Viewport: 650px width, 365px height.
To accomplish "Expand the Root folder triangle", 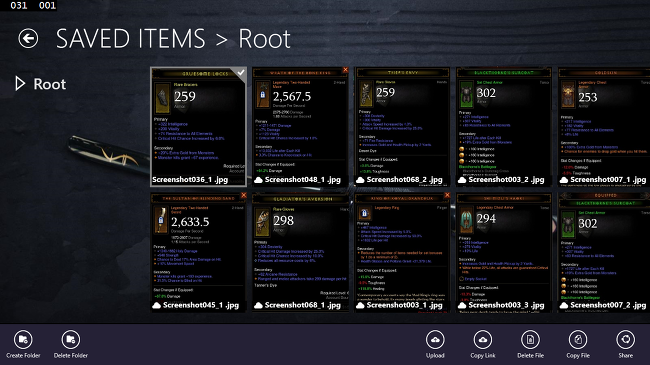I will coord(20,84).
